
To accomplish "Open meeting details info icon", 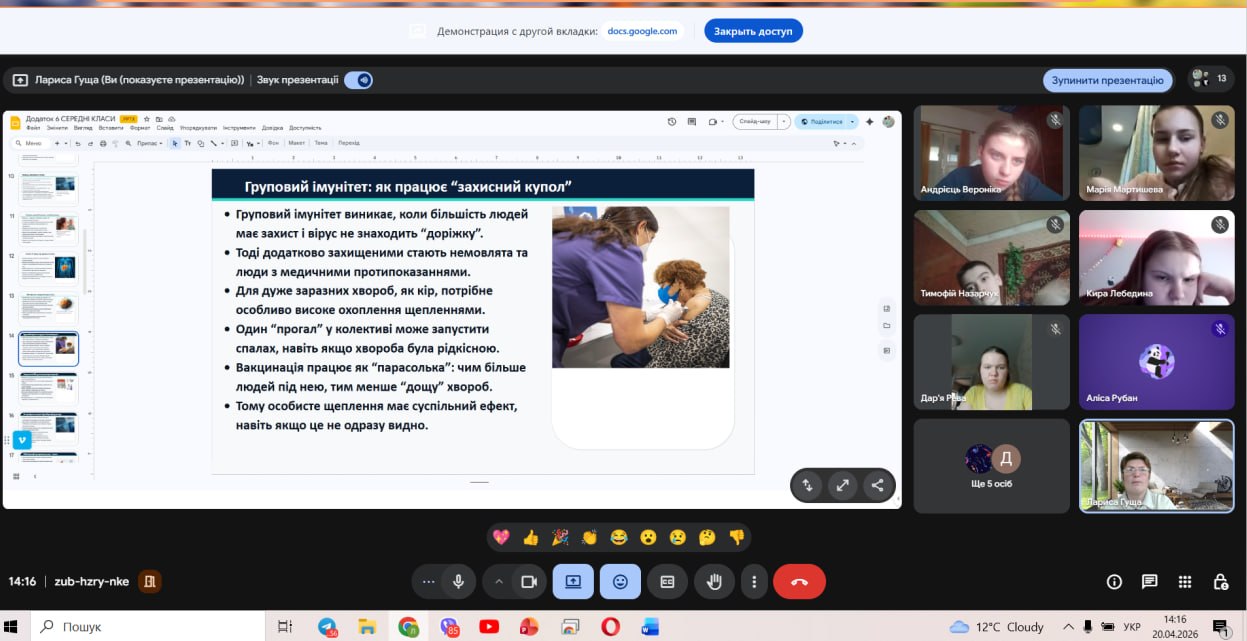I will [1114, 581].
